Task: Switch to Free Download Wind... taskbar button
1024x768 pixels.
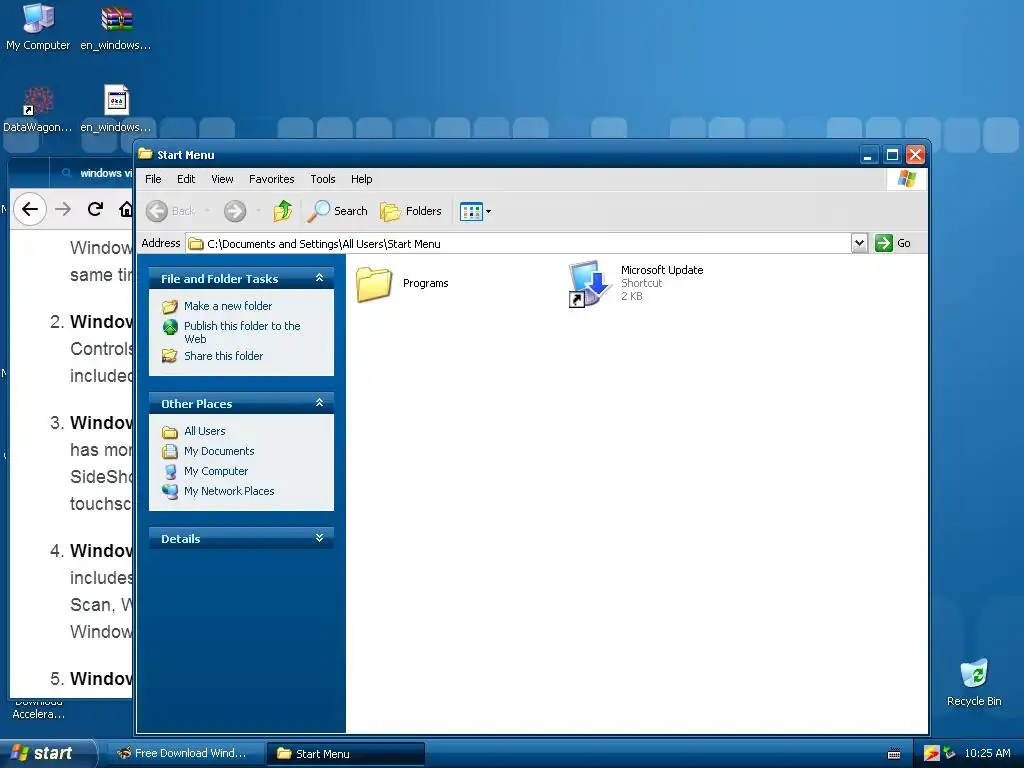Action: [184, 754]
